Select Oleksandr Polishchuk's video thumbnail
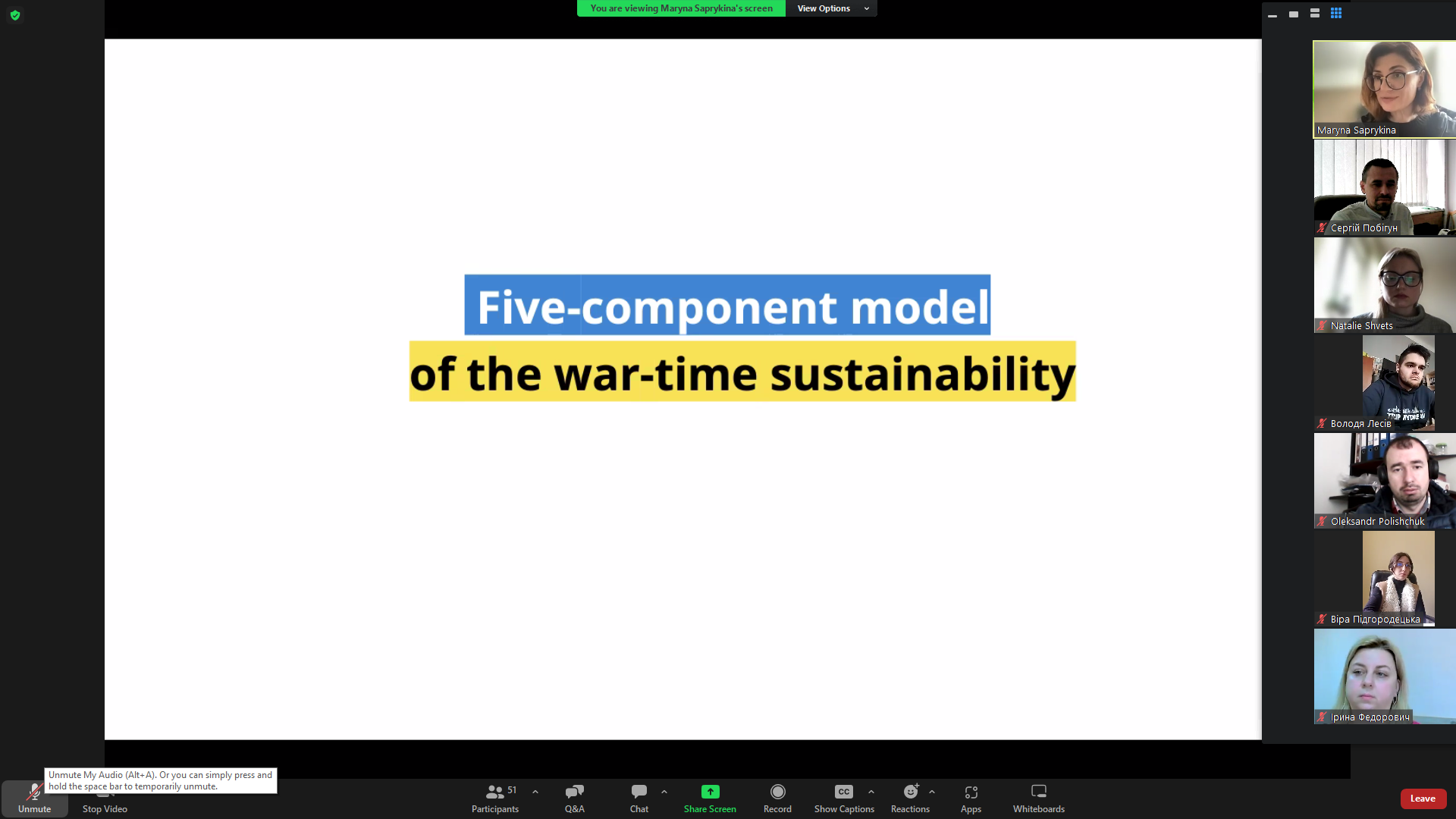The height and width of the screenshot is (819, 1456). [1384, 481]
